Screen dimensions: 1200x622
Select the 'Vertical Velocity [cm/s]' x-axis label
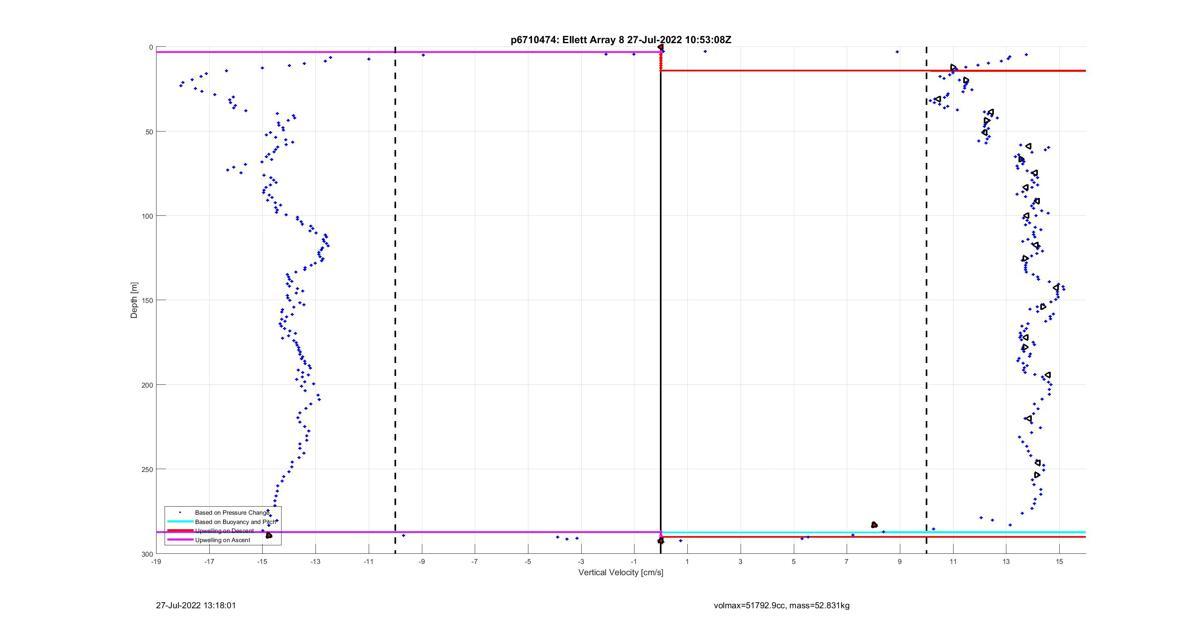pos(622,572)
